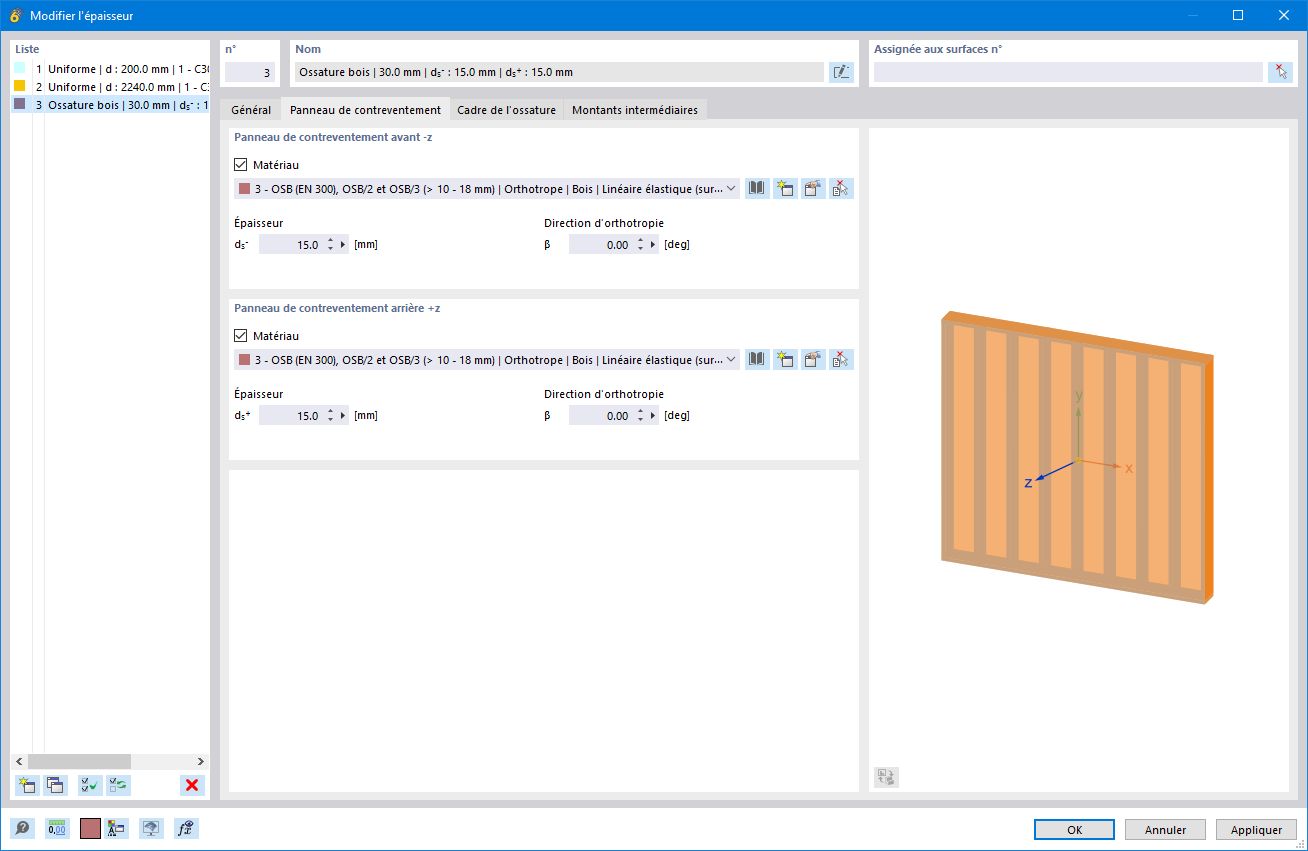Click the invert selection icon below the list
This screenshot has width=1308, height=851.
pos(118,785)
